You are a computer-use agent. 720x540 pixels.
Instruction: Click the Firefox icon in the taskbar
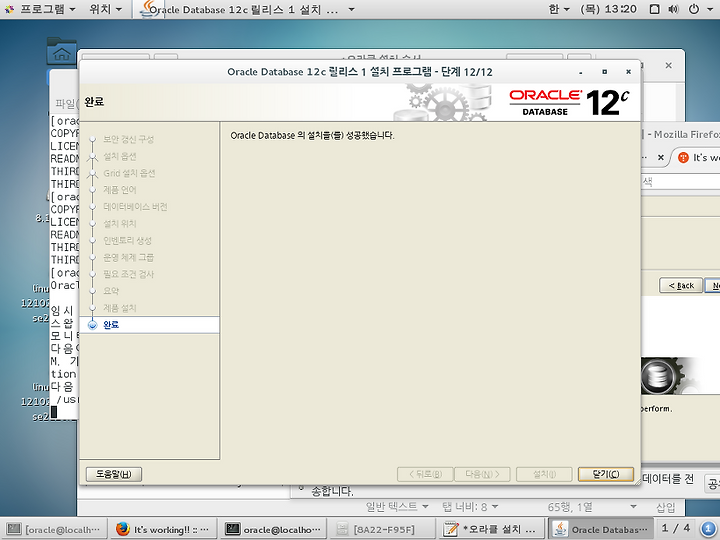123,529
